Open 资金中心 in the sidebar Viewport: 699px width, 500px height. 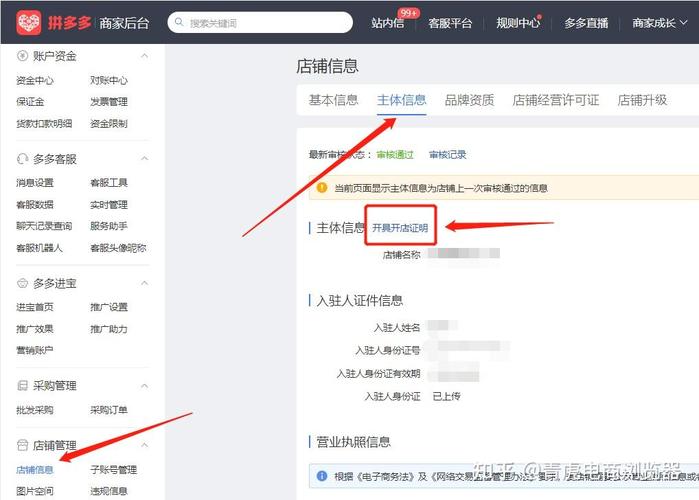tap(35, 80)
